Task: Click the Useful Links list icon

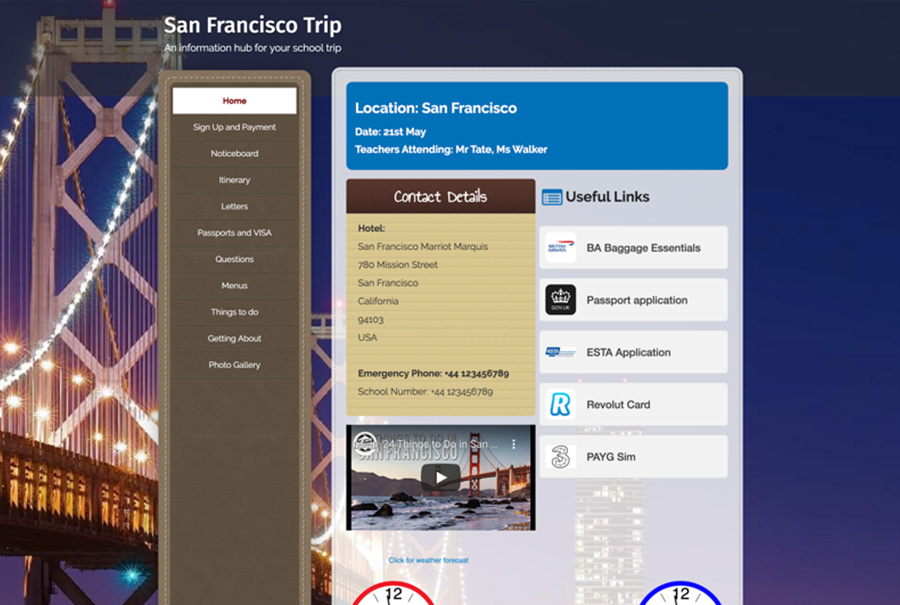Action: pyautogui.click(x=552, y=197)
